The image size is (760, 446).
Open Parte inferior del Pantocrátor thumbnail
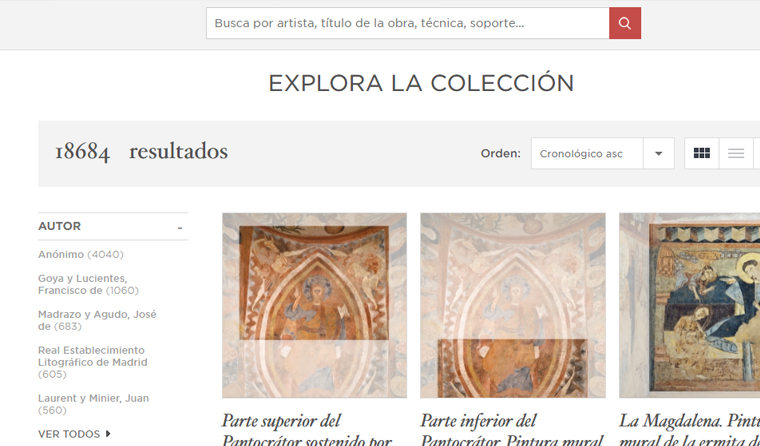click(x=513, y=305)
